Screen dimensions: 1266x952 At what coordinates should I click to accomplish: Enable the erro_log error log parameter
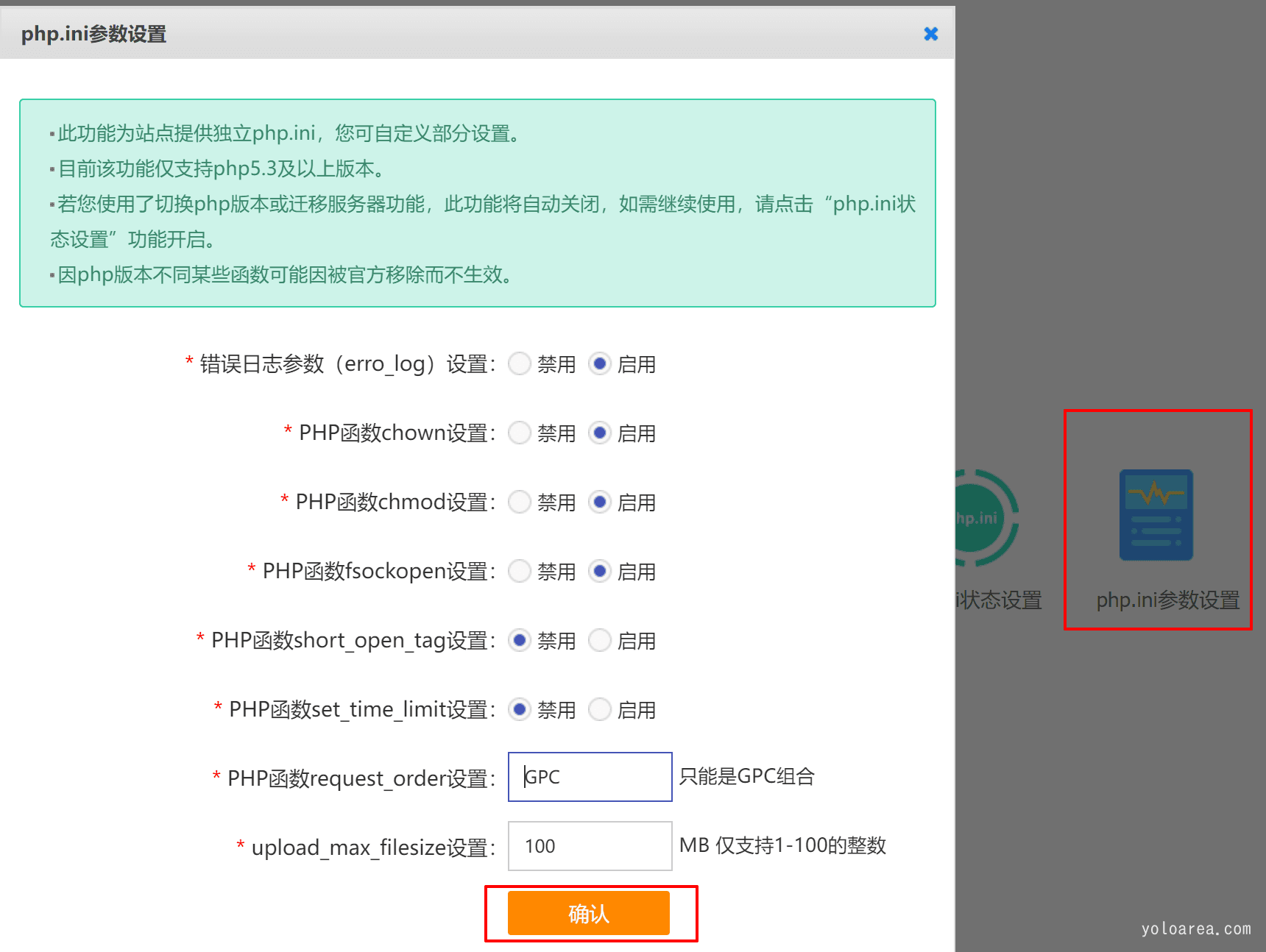point(600,363)
